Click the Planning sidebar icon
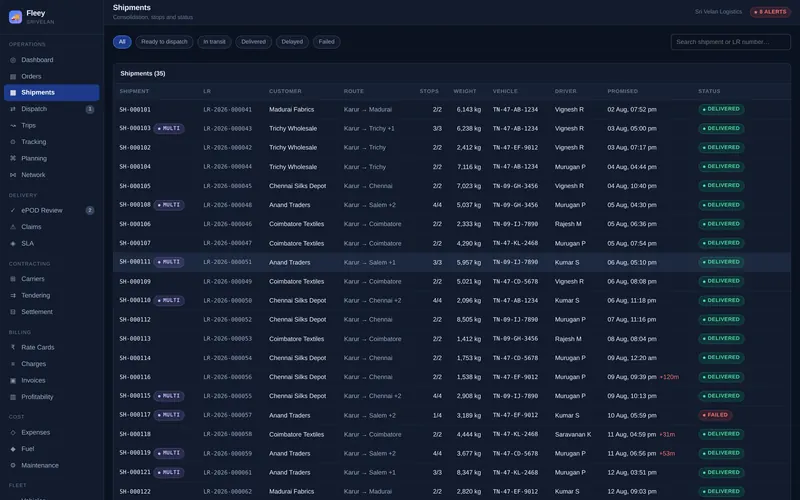Image resolution: width=800 pixels, height=500 pixels. coord(13,159)
